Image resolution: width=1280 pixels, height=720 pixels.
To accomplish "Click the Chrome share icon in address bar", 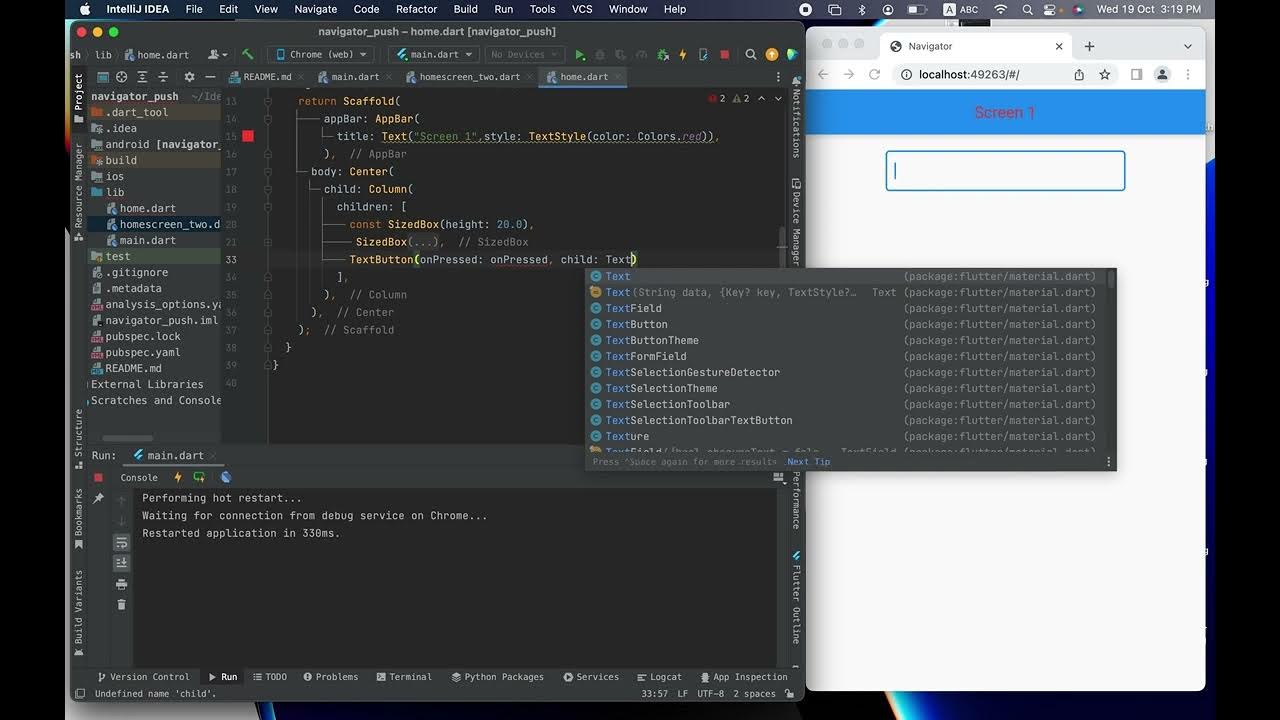I will pyautogui.click(x=1079, y=74).
